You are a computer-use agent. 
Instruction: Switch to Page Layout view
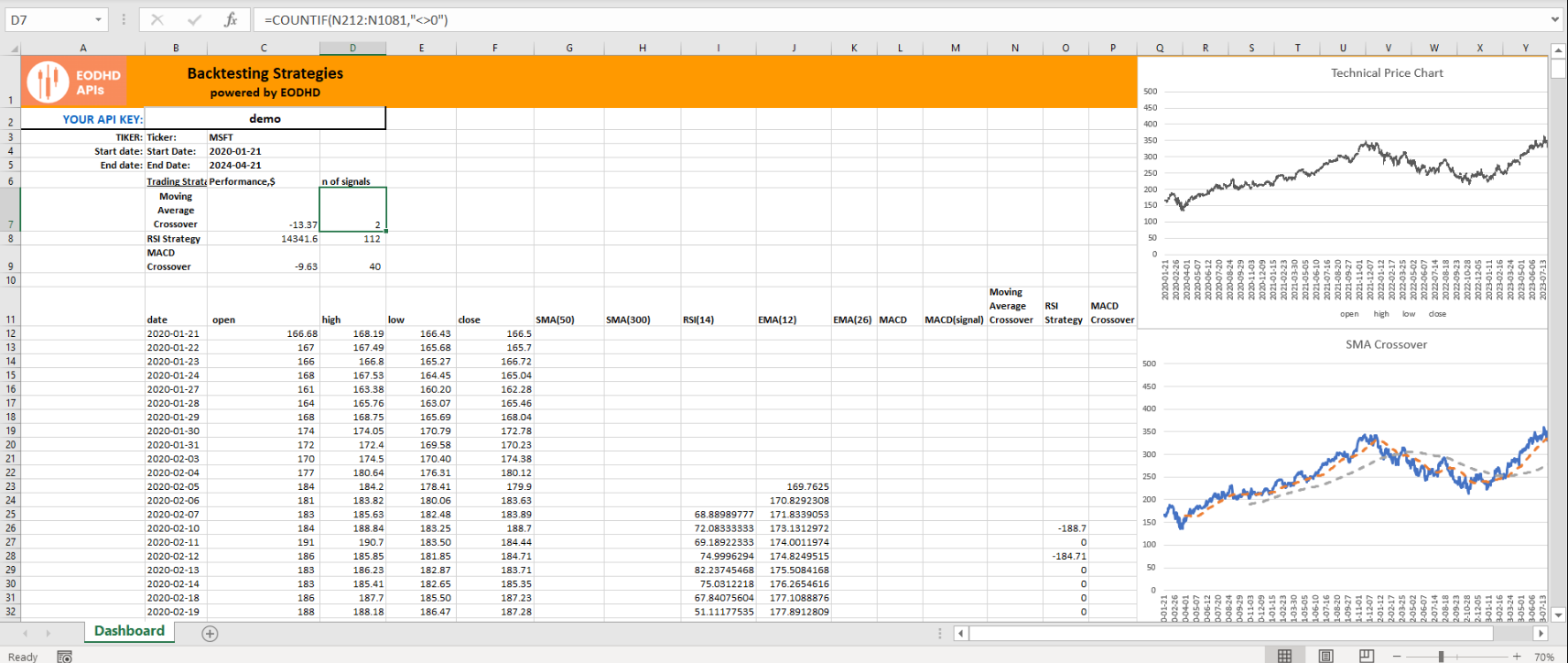1326,656
